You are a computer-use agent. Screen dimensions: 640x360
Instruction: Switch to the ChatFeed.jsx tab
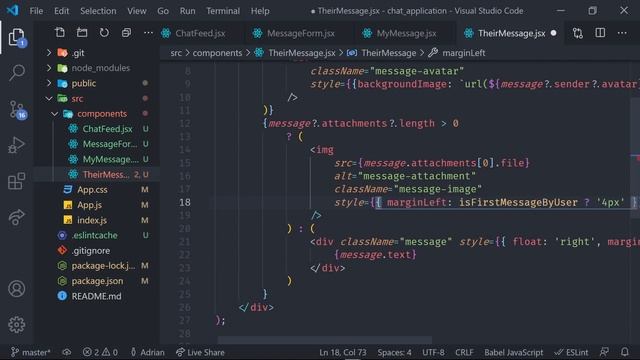(200, 33)
